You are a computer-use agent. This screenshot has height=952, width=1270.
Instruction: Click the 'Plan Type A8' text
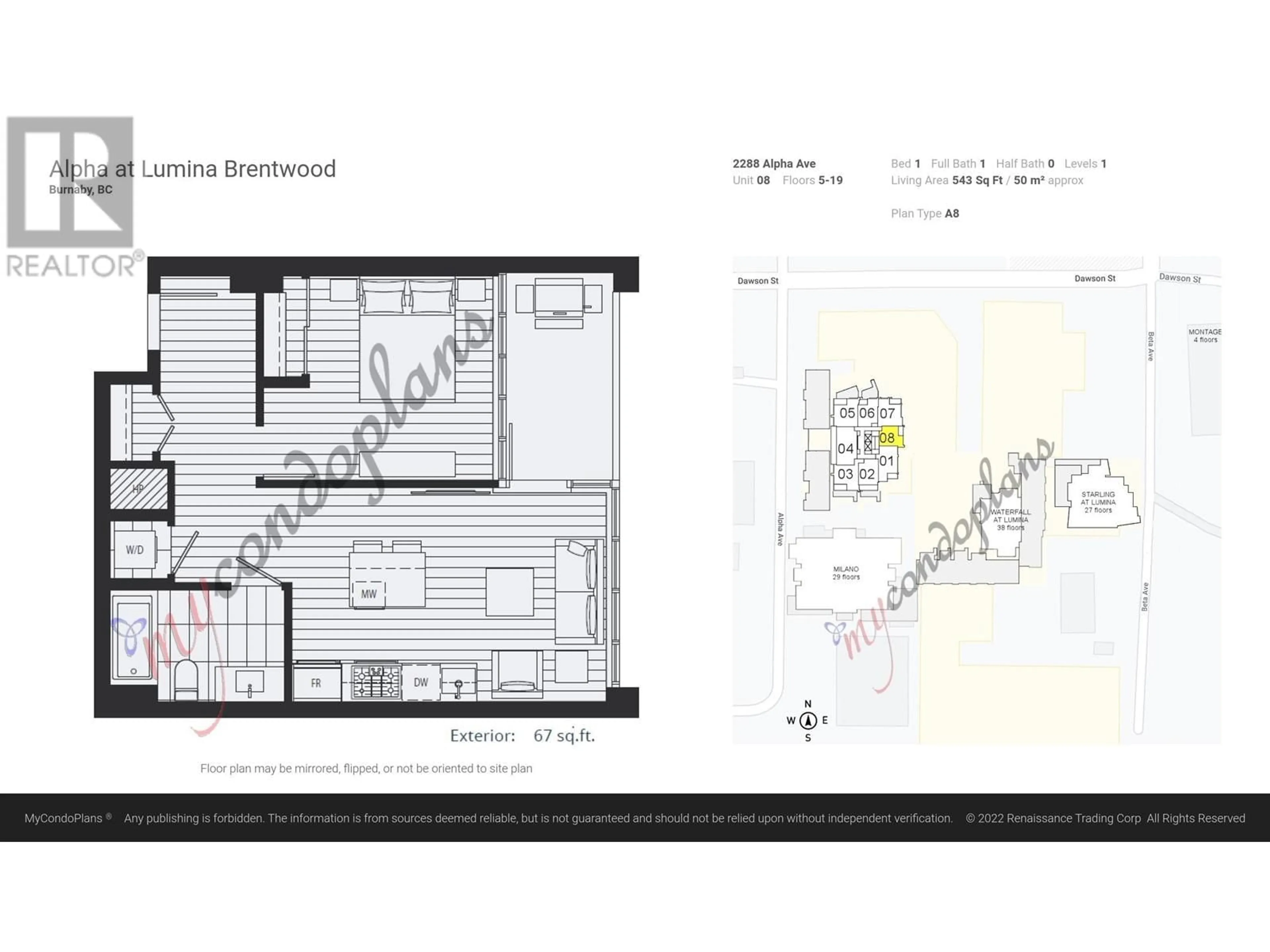[925, 214]
